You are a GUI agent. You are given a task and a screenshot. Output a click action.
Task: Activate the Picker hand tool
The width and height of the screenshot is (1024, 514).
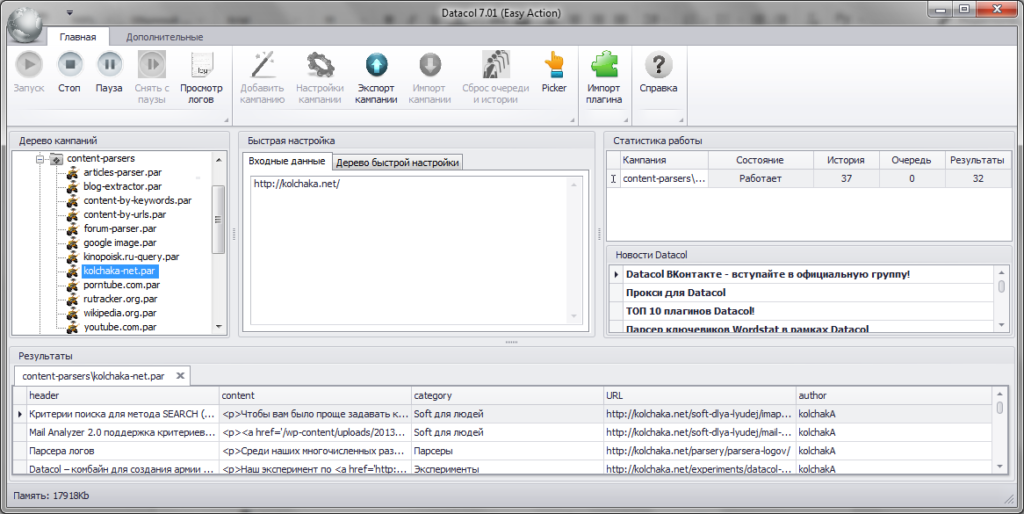(x=554, y=72)
